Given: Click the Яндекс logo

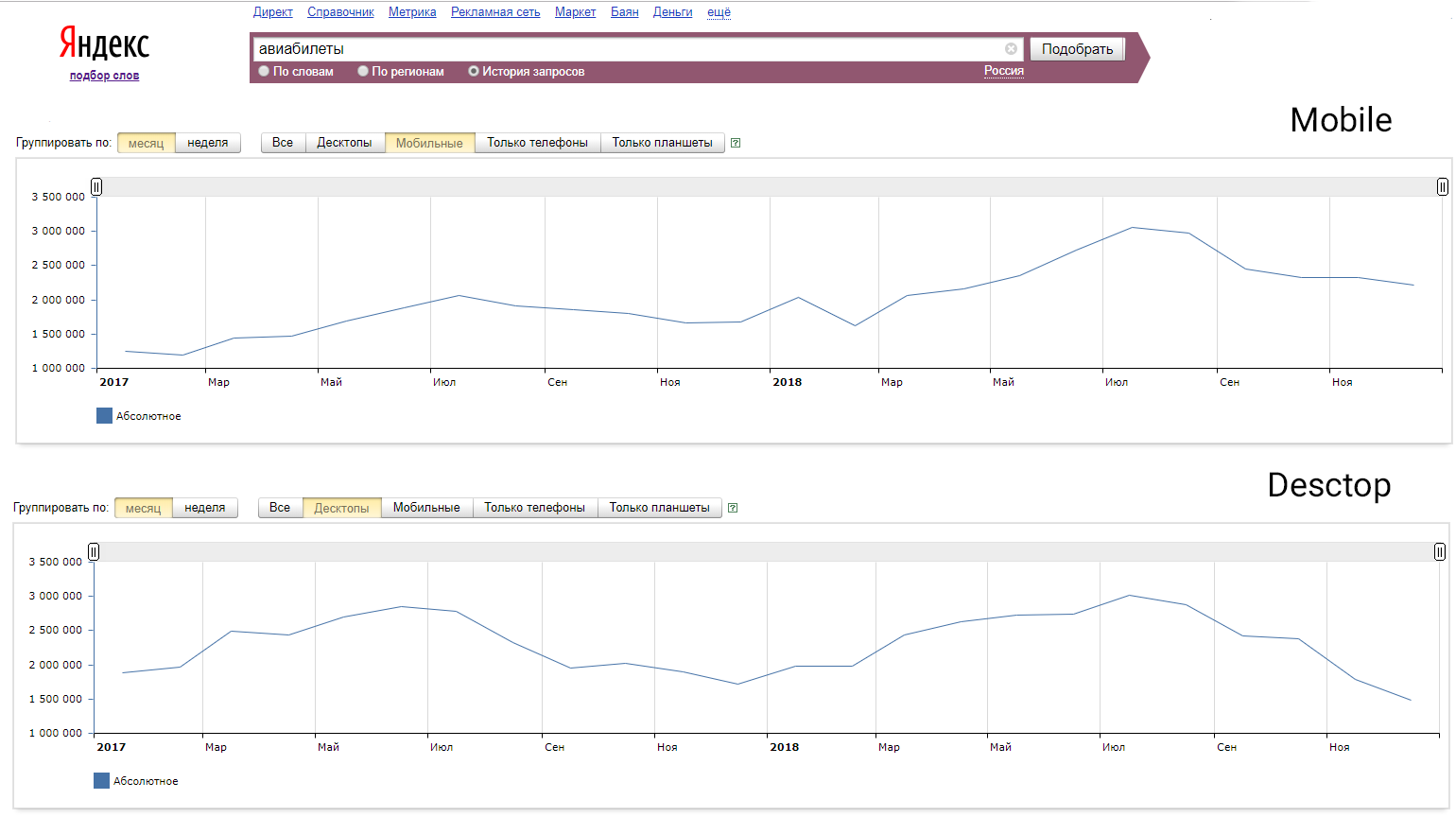Looking at the screenshot, I should tap(104, 43).
